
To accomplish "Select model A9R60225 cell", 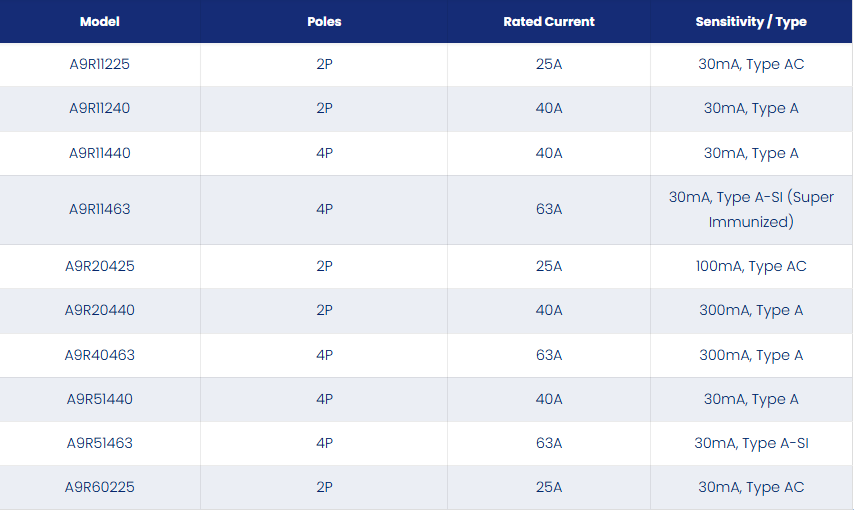I will coord(100,487).
